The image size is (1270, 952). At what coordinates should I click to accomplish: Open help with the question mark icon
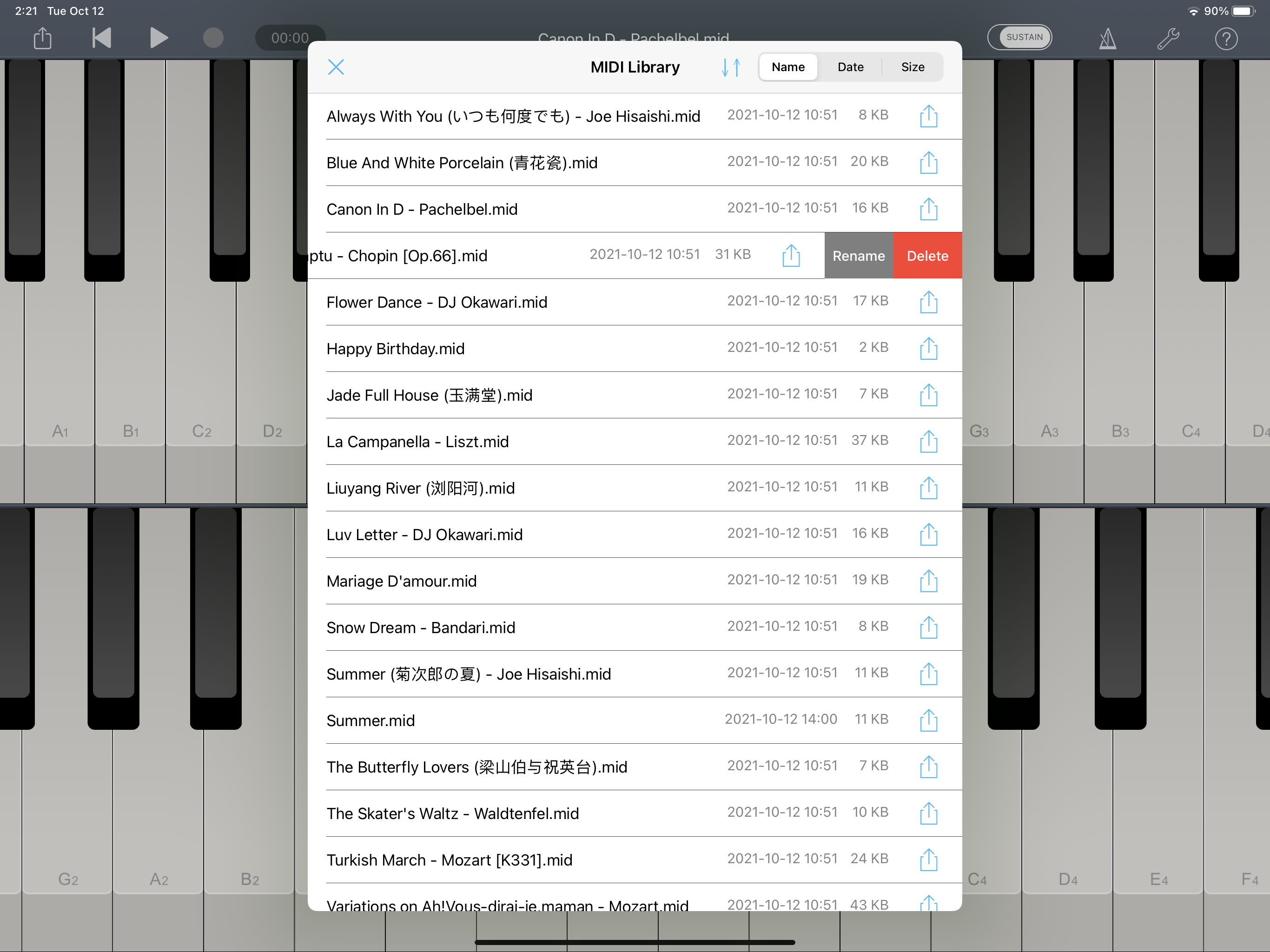click(x=1226, y=39)
